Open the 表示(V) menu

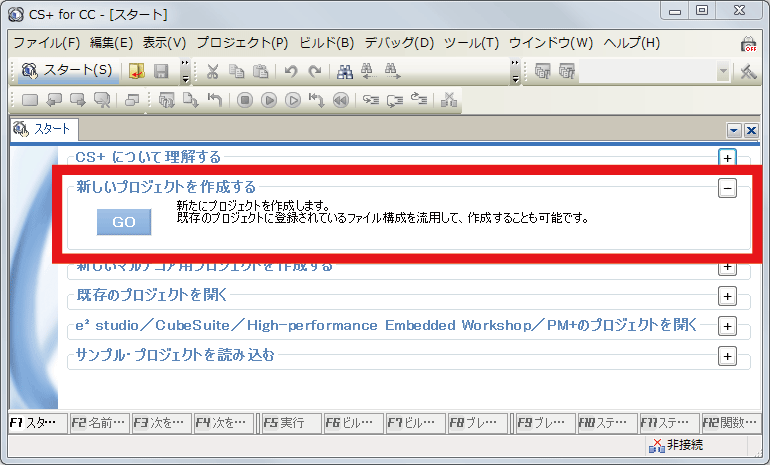tap(165, 43)
